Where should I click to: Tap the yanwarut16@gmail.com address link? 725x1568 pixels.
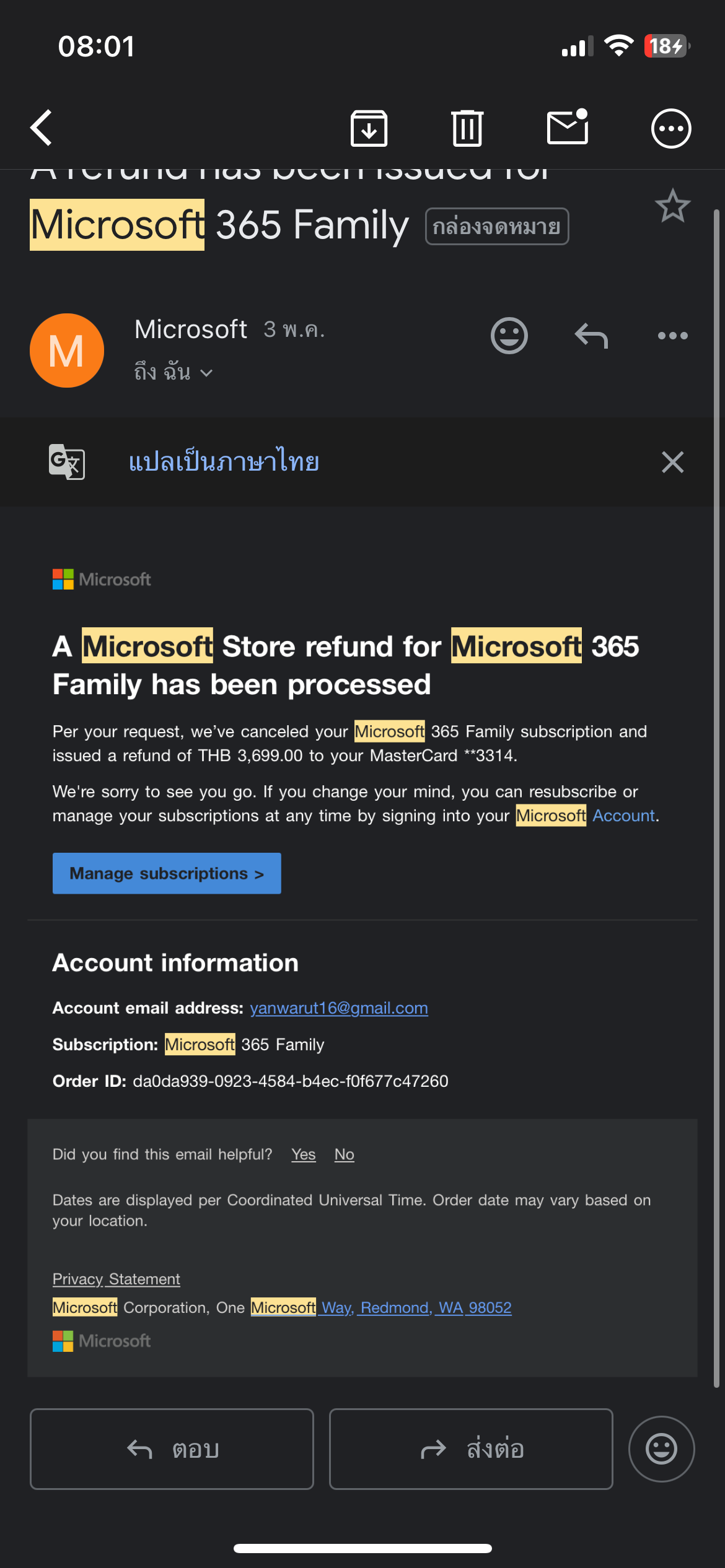(339, 1008)
